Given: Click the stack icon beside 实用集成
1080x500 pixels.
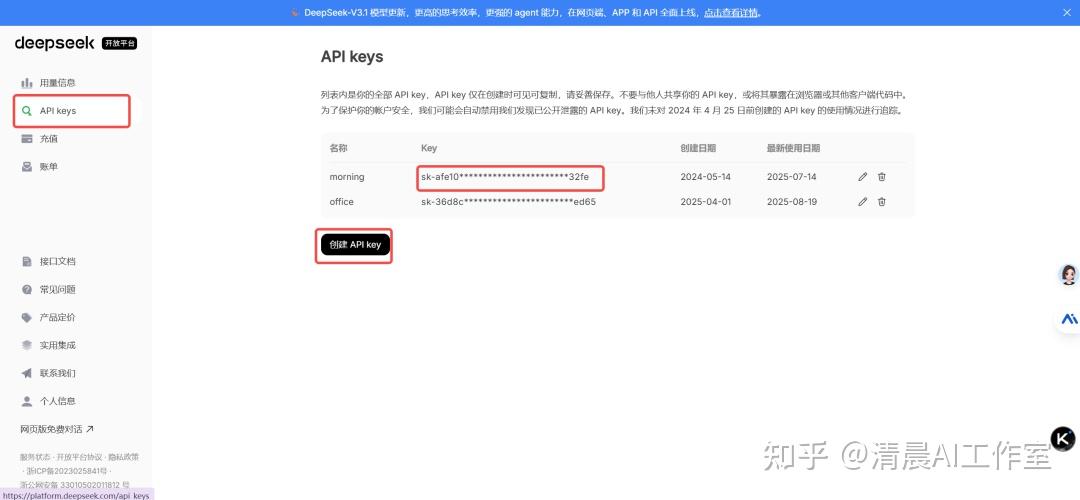Looking at the screenshot, I should click(27, 345).
